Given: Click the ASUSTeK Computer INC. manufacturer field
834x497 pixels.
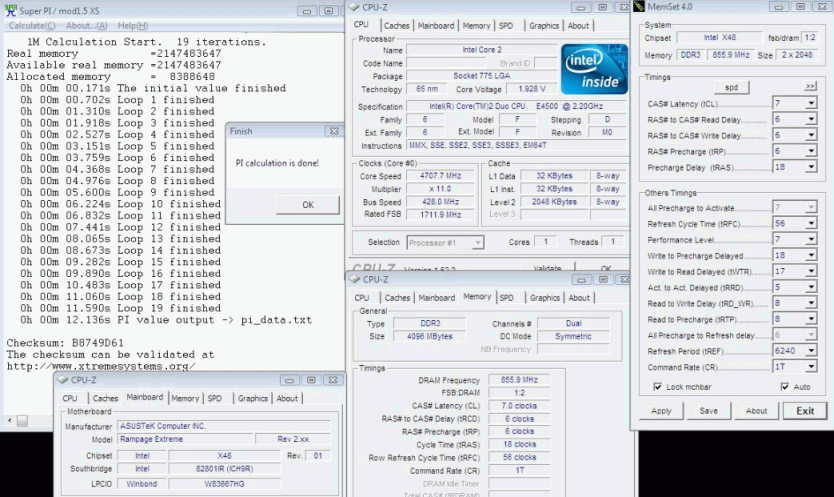Looking at the screenshot, I should 224,426.
